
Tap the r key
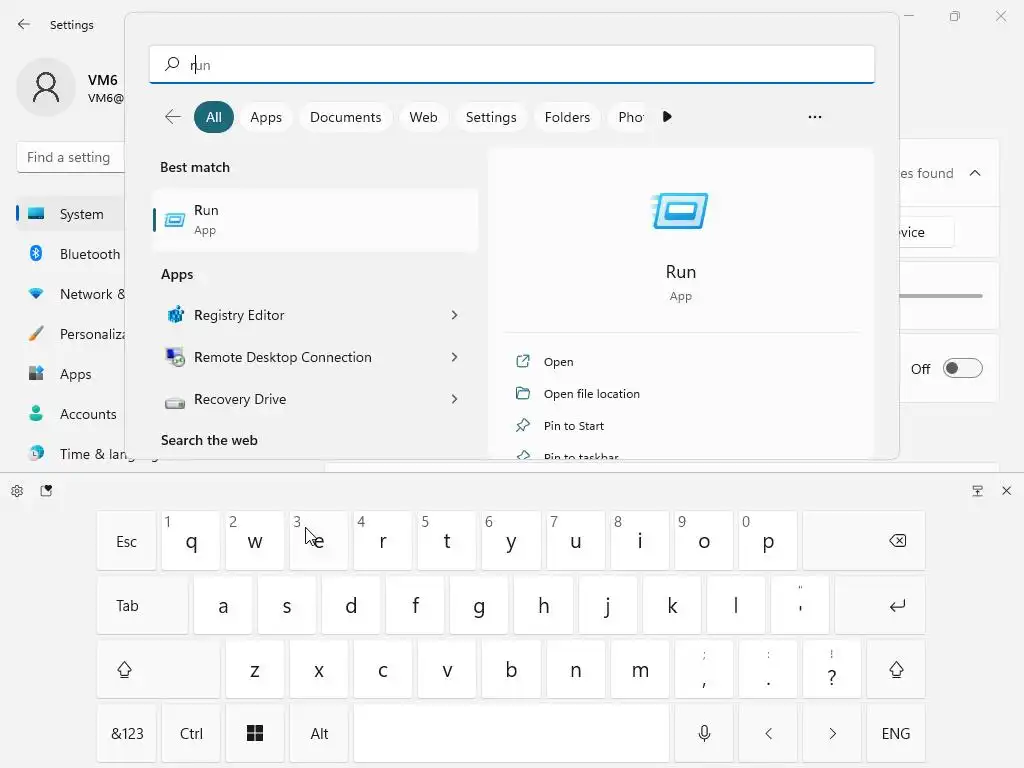tap(383, 541)
